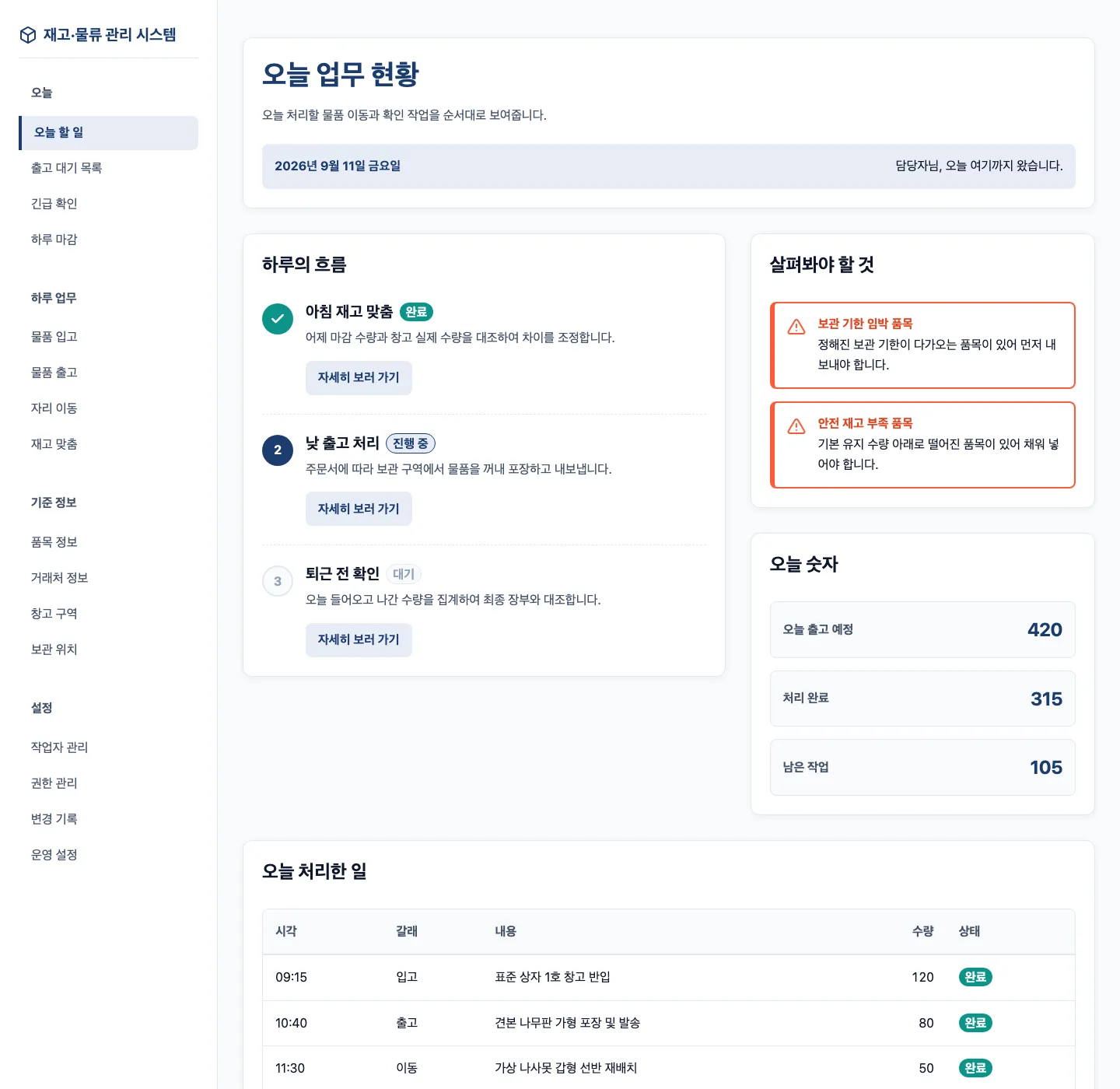
Task: Click the step 3 circle for 퇴근 전 확인
Action: [x=278, y=581]
